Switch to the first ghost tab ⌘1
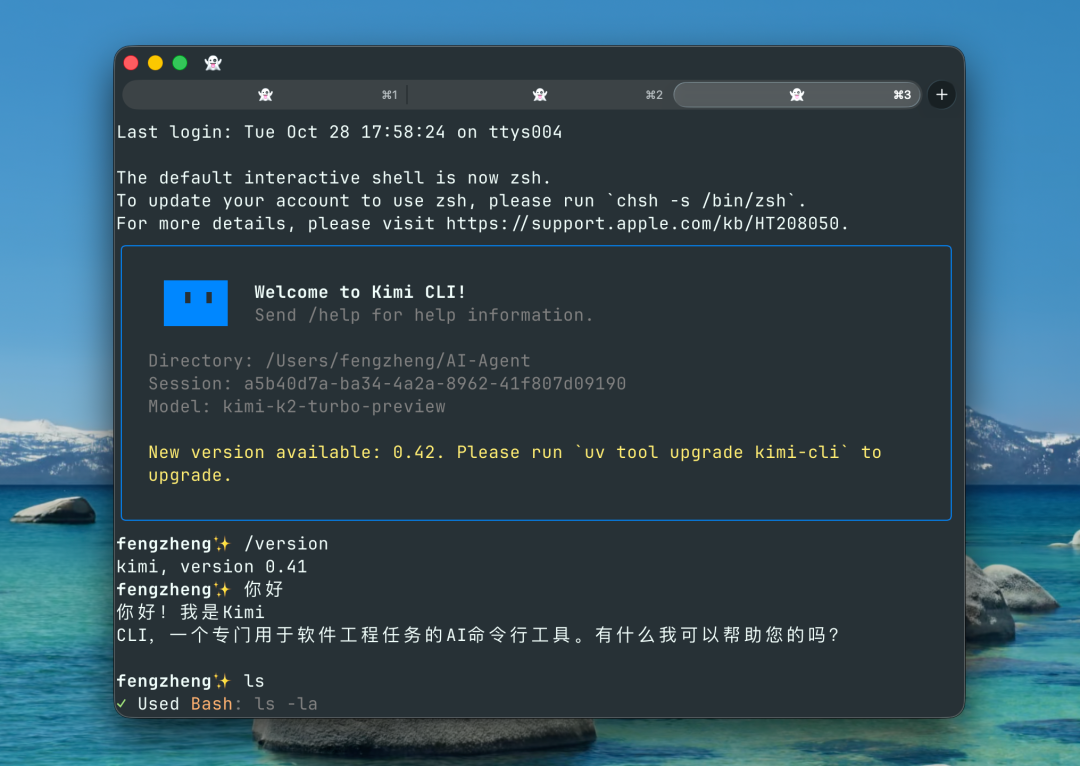Image resolution: width=1080 pixels, height=766 pixels. [x=265, y=94]
